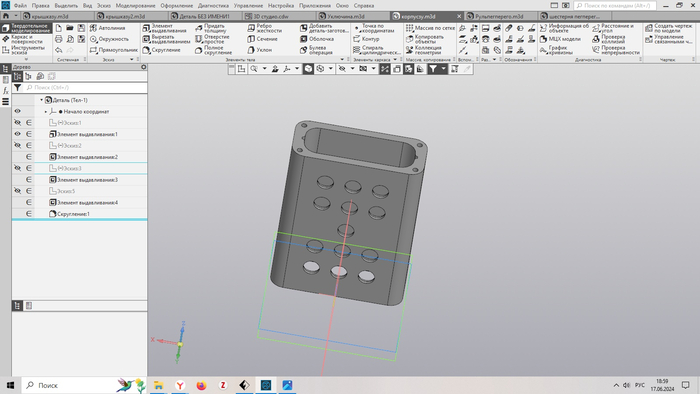Open the Диагностика menu

(213, 6)
